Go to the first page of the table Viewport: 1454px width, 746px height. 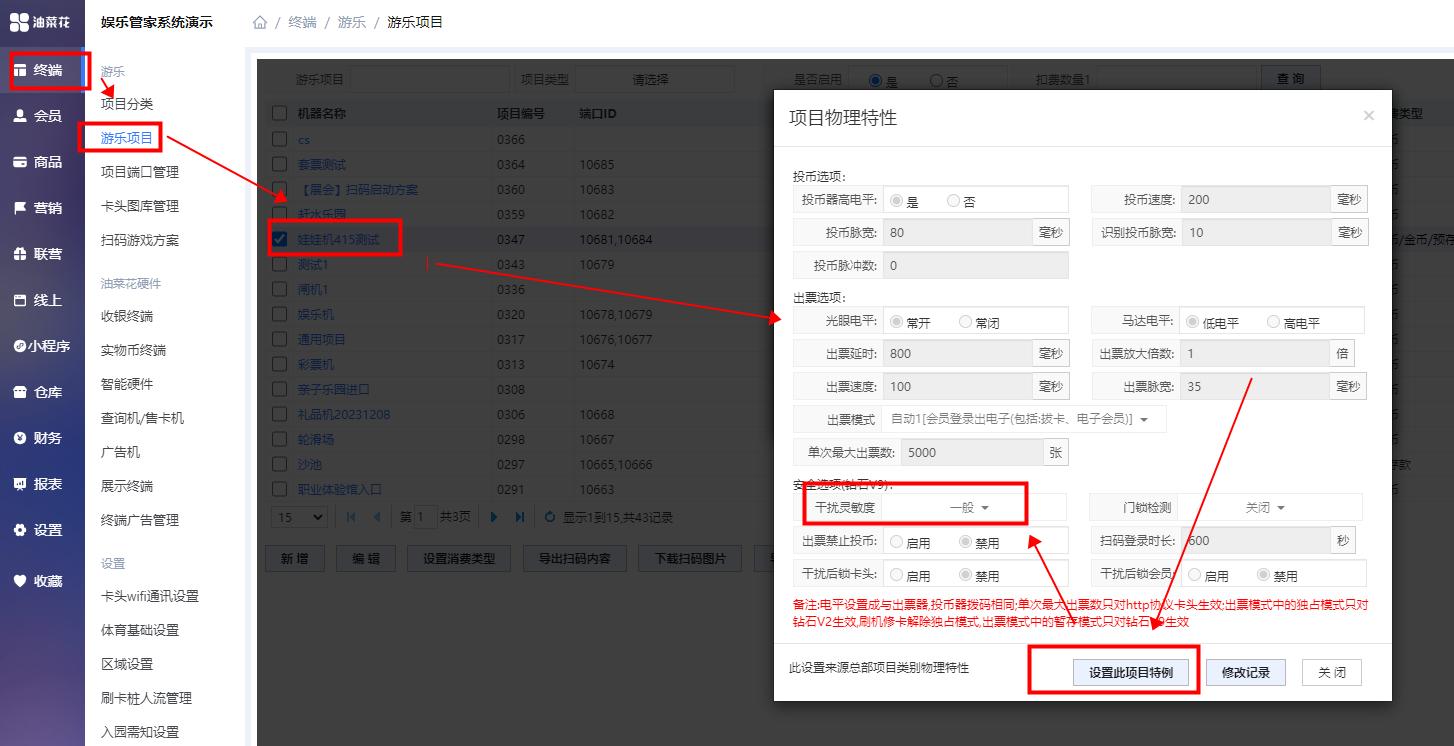click(x=351, y=517)
